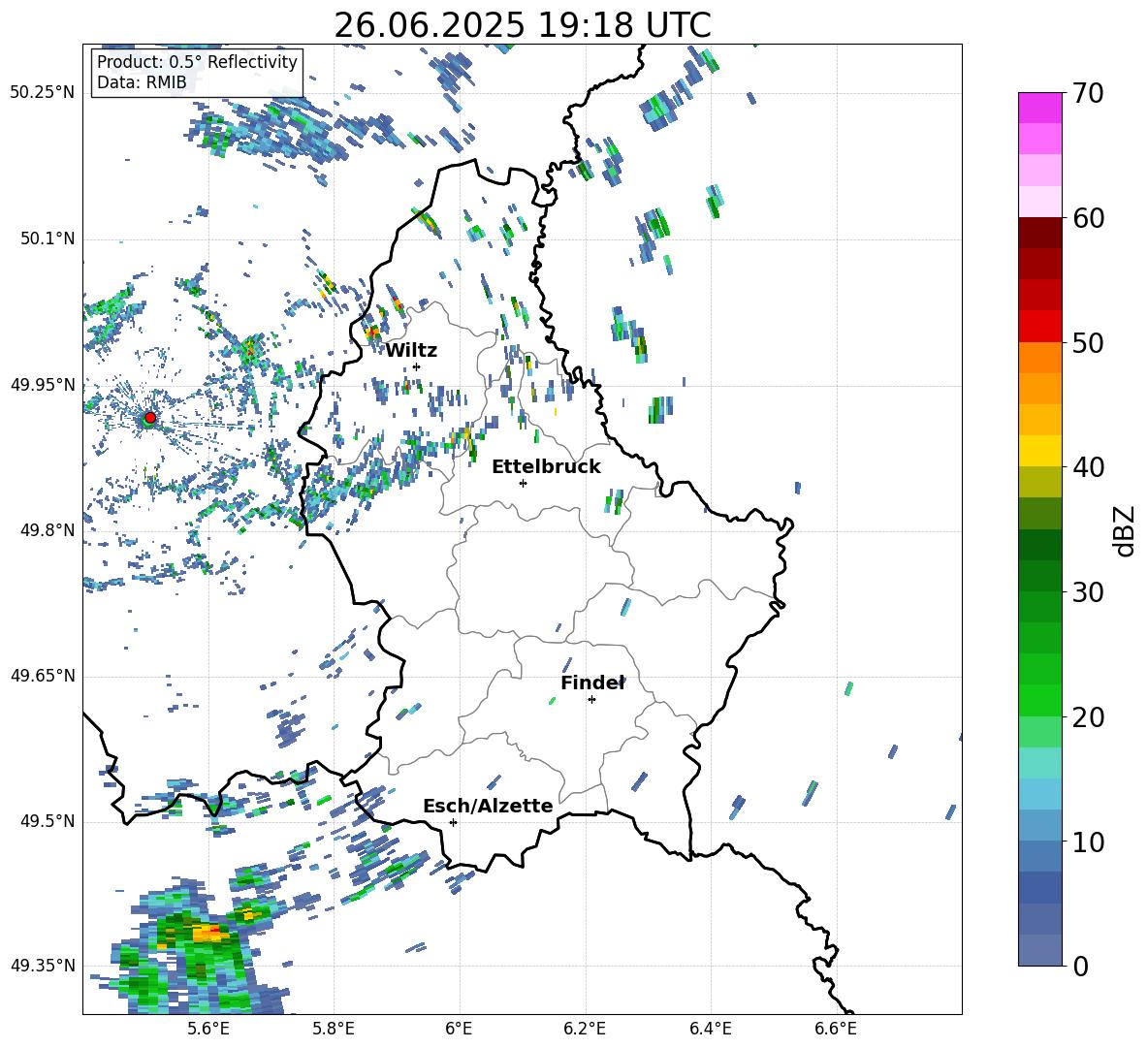Screen dimensions: 1148x1048
Task: Click the colorbar tick label 30
Action: 1088,592
